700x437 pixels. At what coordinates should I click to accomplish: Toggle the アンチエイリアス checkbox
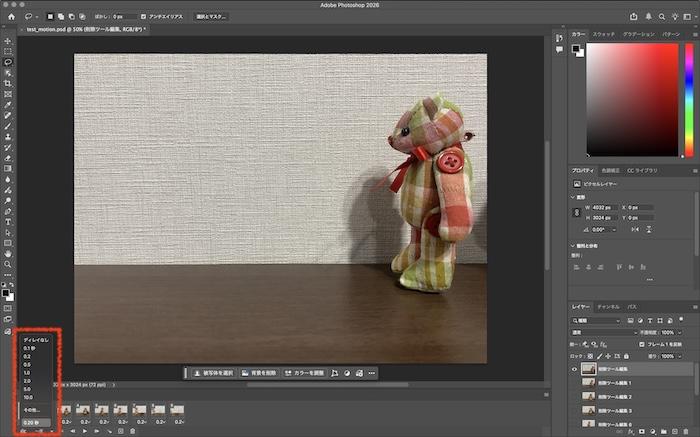point(144,17)
